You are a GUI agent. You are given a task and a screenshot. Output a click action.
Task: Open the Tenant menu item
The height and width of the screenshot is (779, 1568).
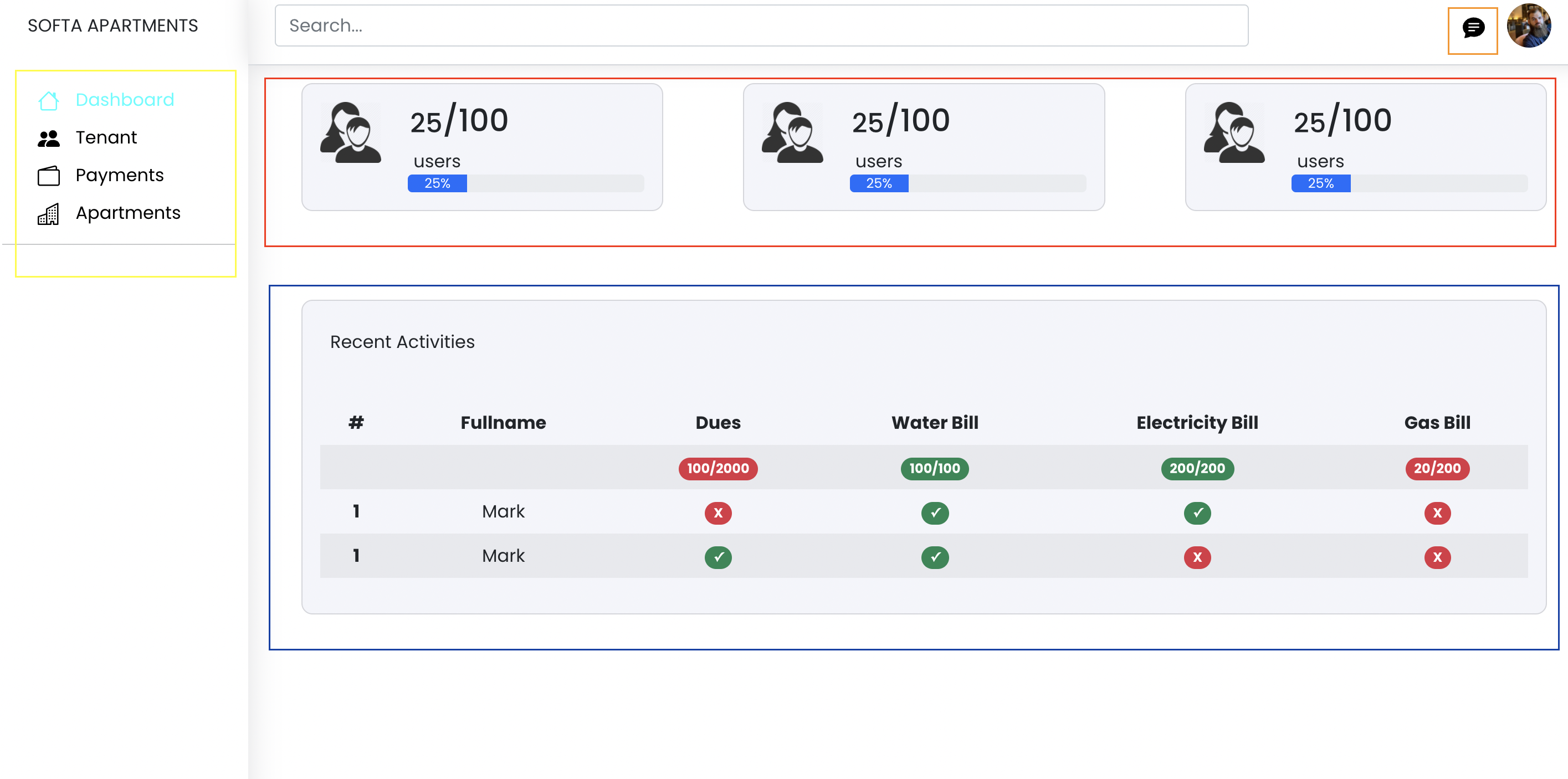pyautogui.click(x=106, y=137)
